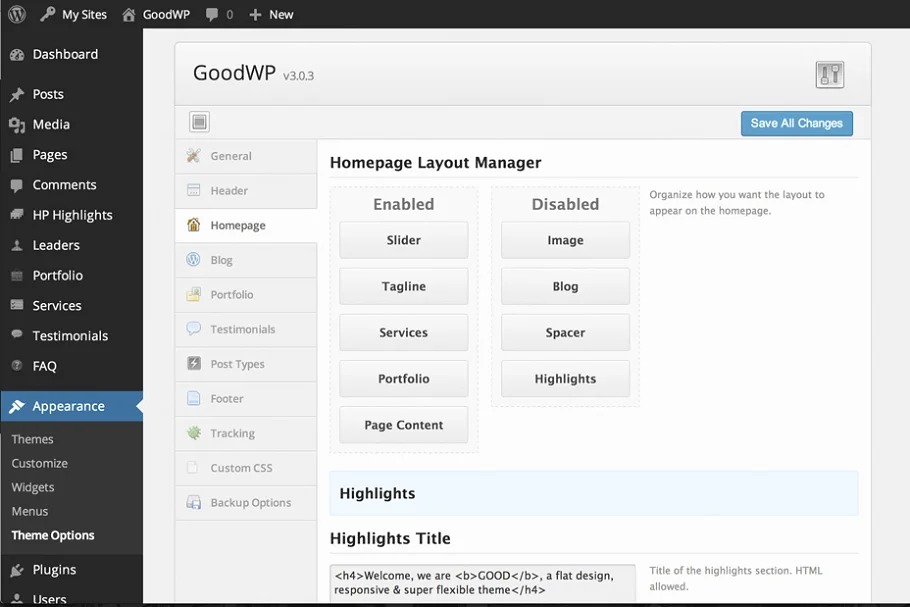Open Testimonials in the admin sidebar
The image size is (910, 607).
[70, 336]
